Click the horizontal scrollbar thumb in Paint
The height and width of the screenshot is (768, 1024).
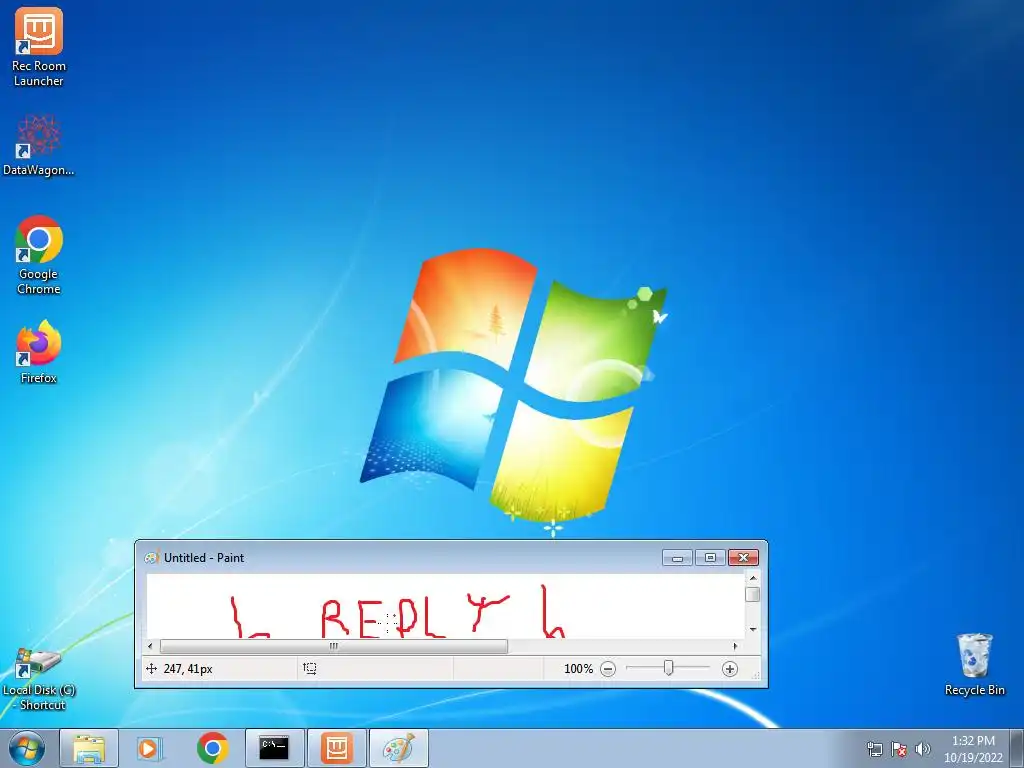tap(334, 646)
